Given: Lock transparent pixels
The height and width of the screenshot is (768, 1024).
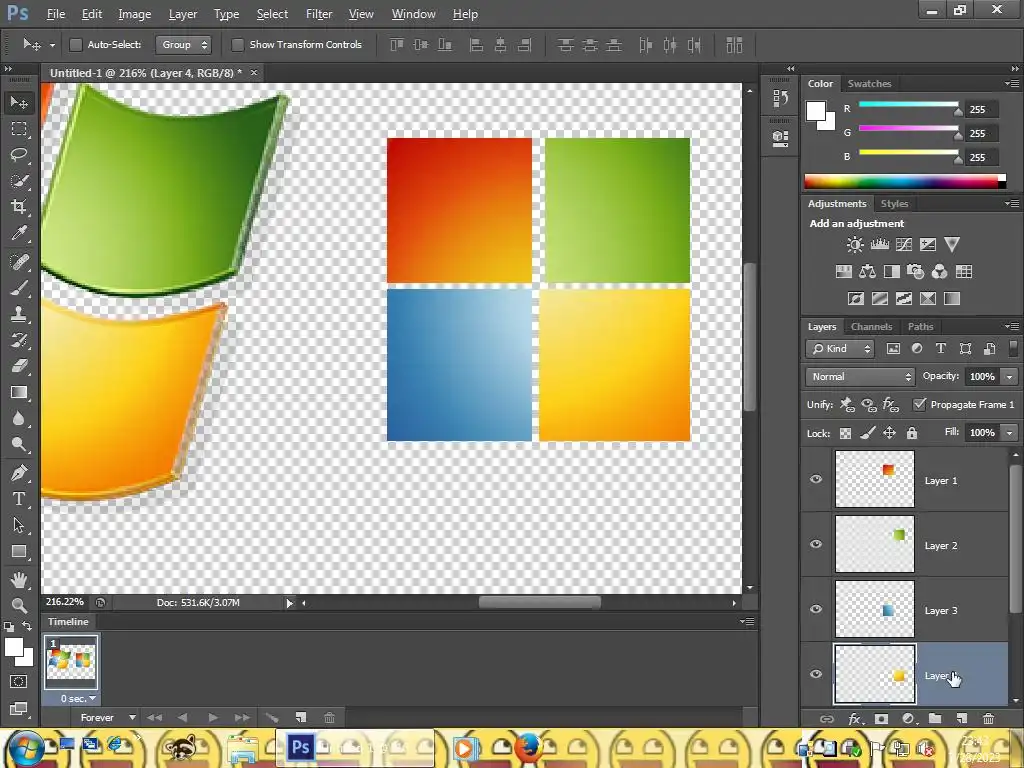Looking at the screenshot, I should tap(845, 433).
